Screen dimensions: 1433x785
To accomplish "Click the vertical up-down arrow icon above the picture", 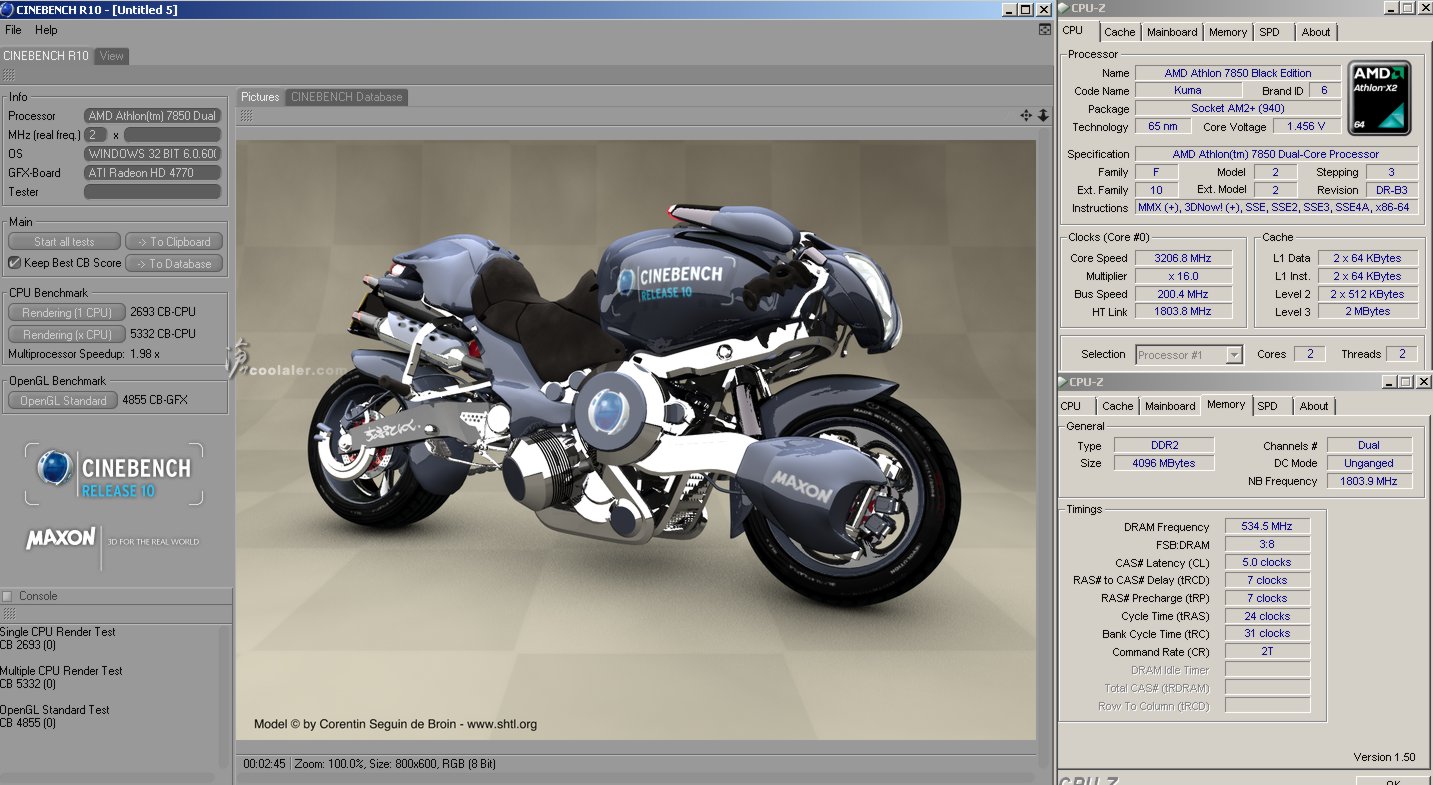I will coord(1043,116).
